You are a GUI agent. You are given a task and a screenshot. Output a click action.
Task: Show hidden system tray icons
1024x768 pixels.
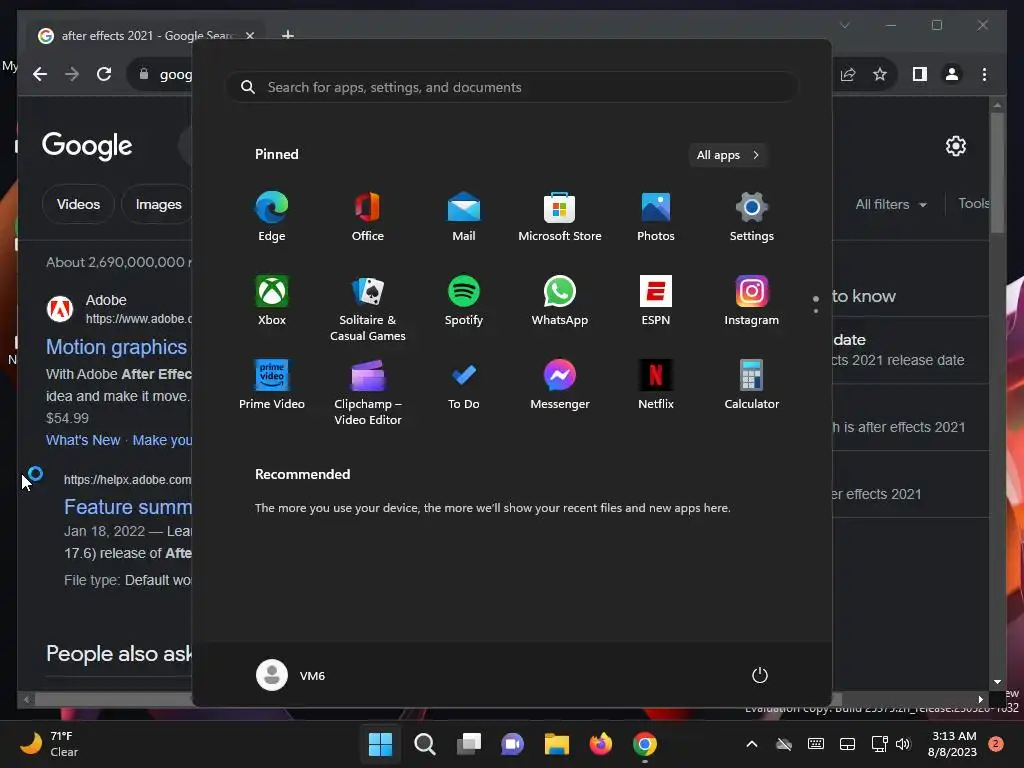pyautogui.click(x=752, y=744)
